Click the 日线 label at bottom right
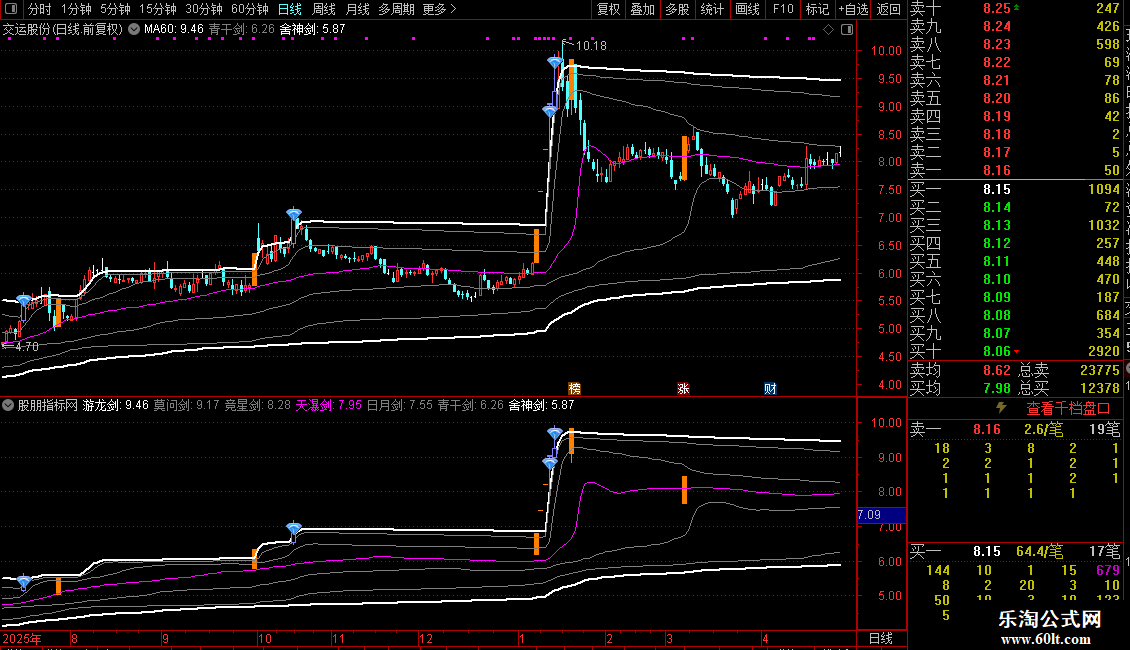 (x=881, y=638)
